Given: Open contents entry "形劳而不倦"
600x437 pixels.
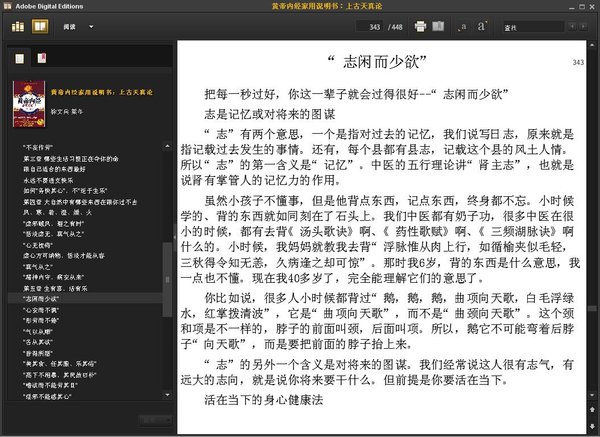Looking at the screenshot, I should (41, 320).
